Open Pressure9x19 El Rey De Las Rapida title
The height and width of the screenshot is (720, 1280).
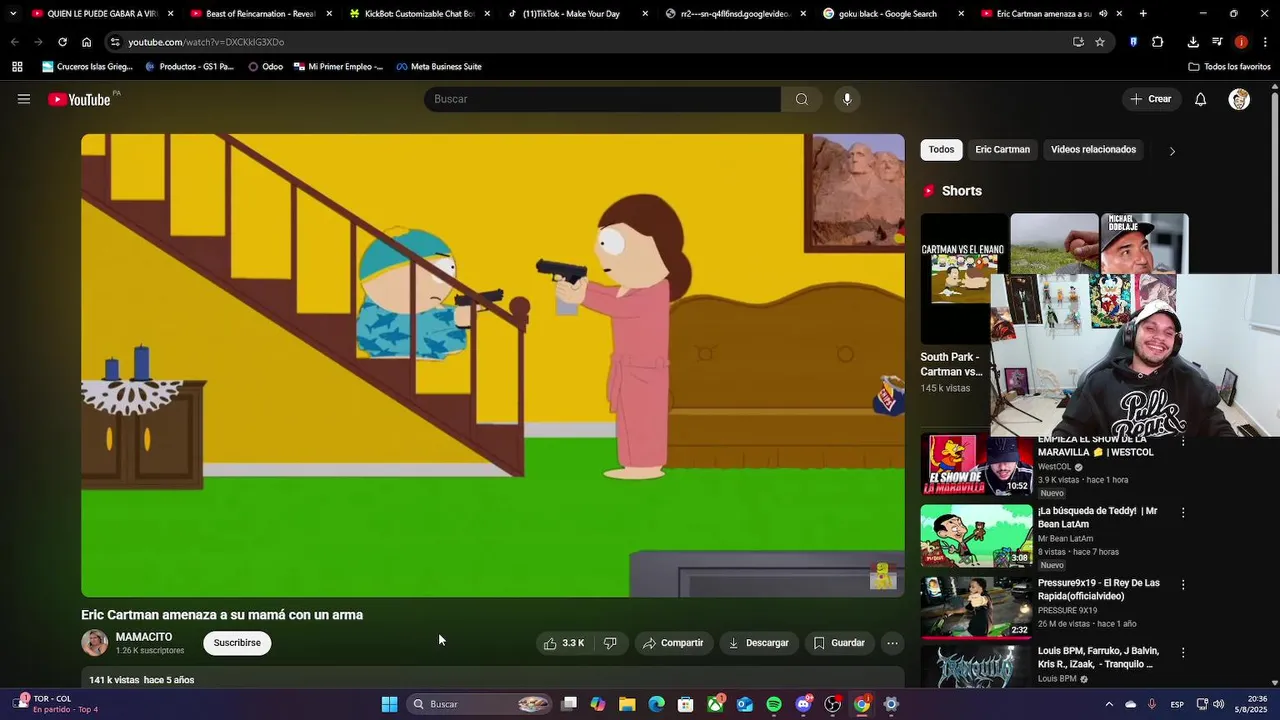(1099, 589)
